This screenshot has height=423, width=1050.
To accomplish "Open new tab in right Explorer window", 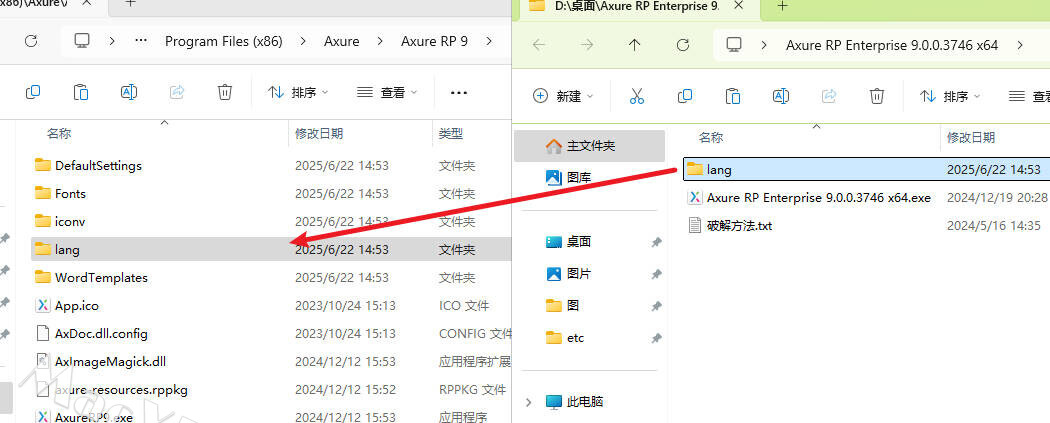I will pyautogui.click(x=782, y=6).
